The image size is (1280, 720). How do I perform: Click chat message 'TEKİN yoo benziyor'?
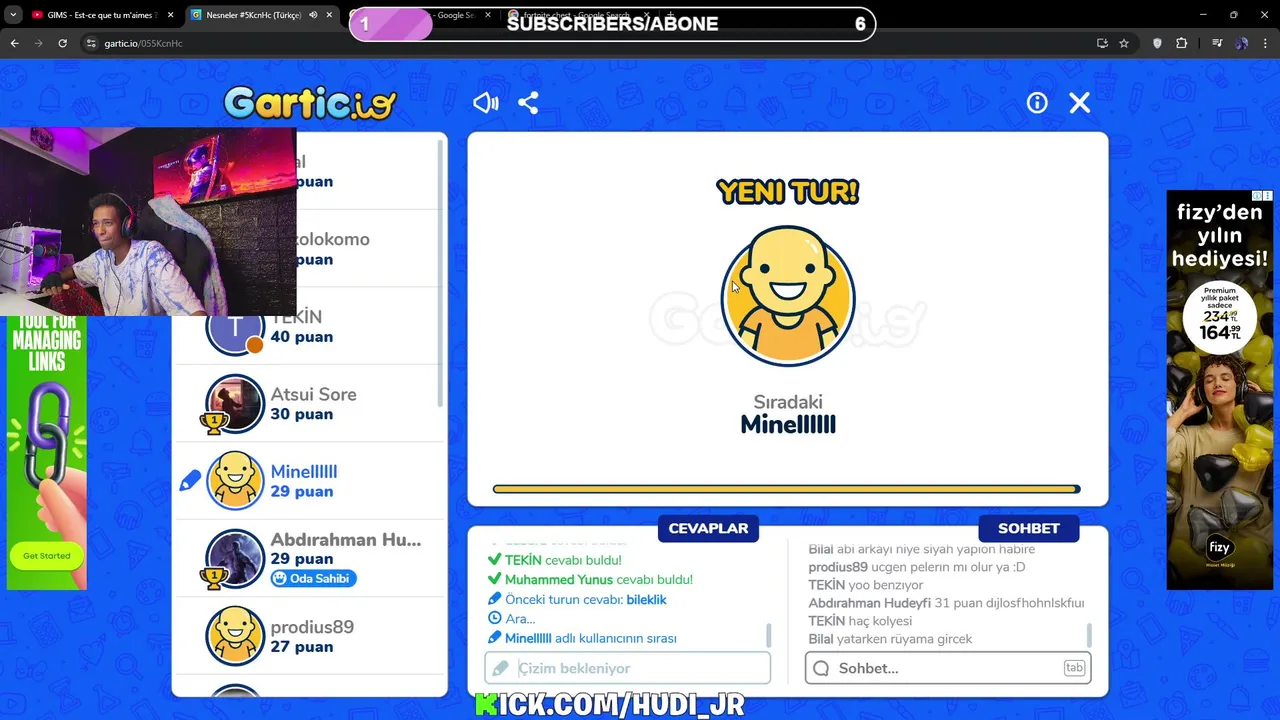click(x=866, y=585)
